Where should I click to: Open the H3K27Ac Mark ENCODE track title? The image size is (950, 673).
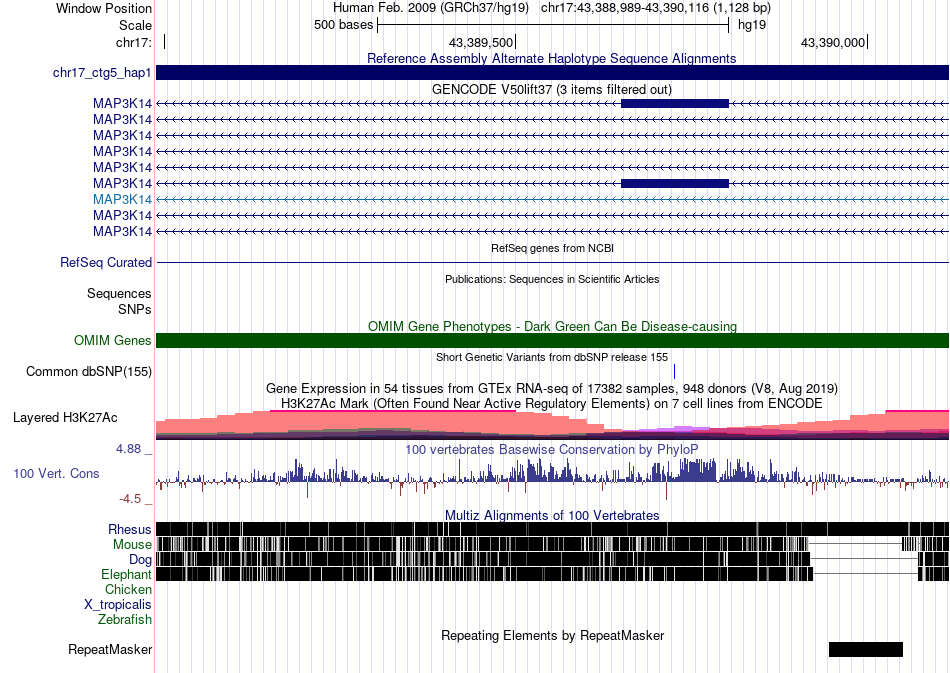(x=552, y=403)
